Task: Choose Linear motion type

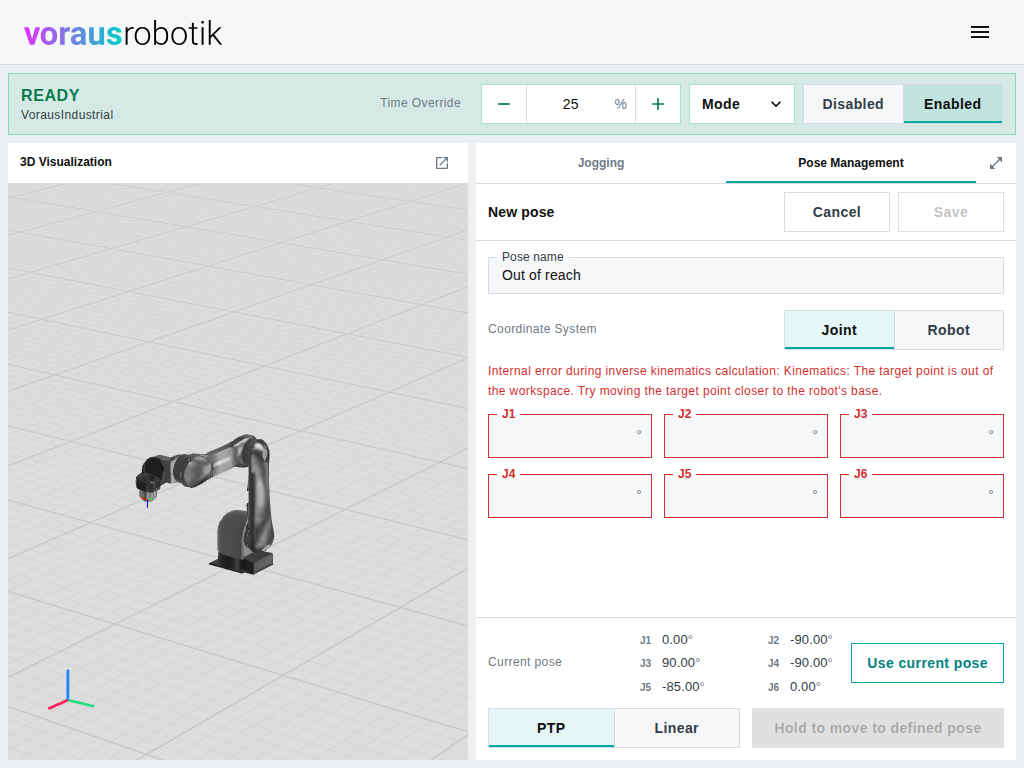Action: (676, 728)
